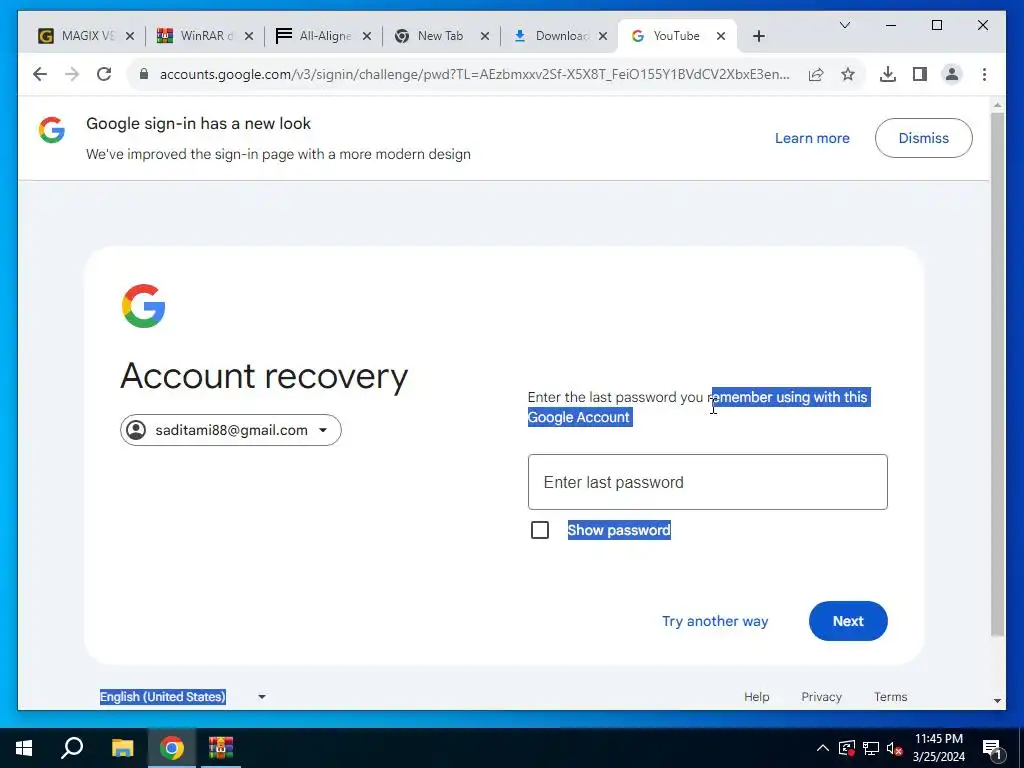1024x768 pixels.
Task: Bookmark this tab with the star
Action: coord(848,74)
